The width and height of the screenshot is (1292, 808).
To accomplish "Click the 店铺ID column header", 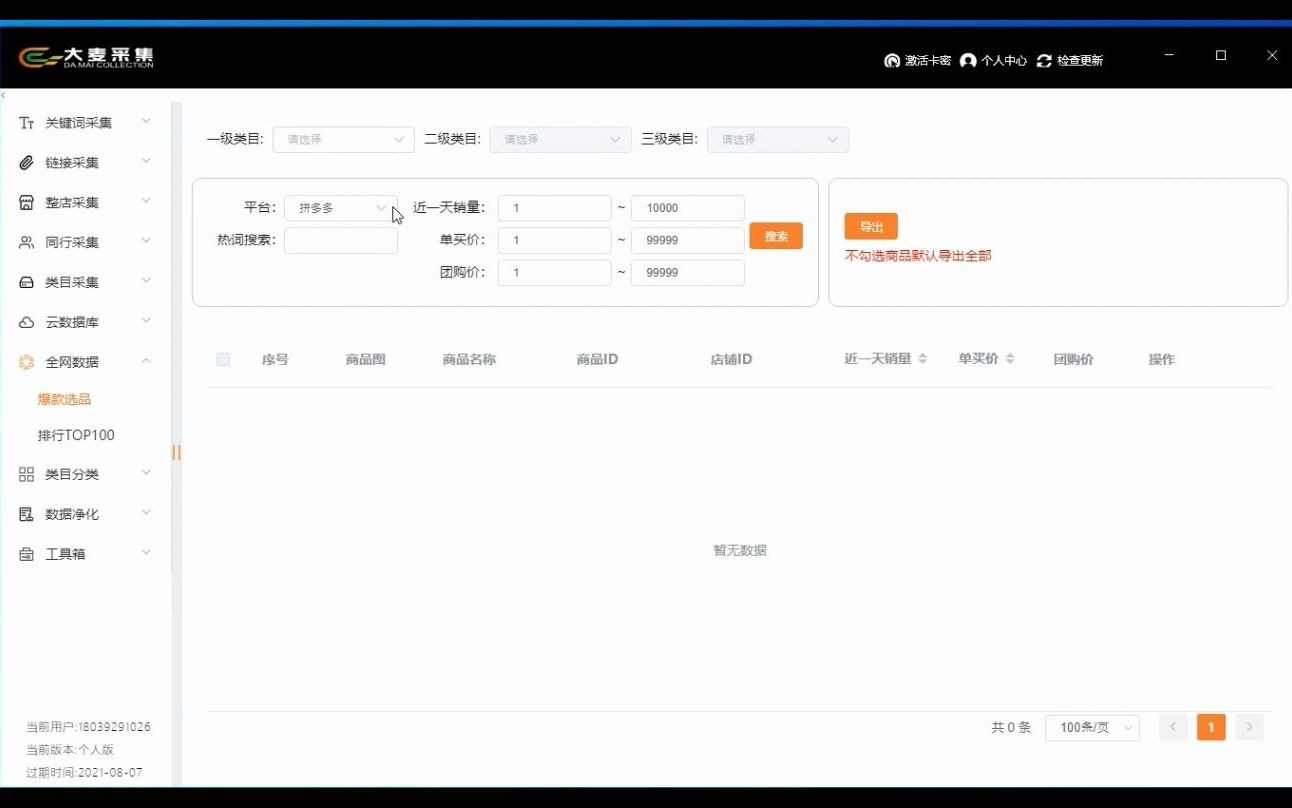I will click(731, 359).
